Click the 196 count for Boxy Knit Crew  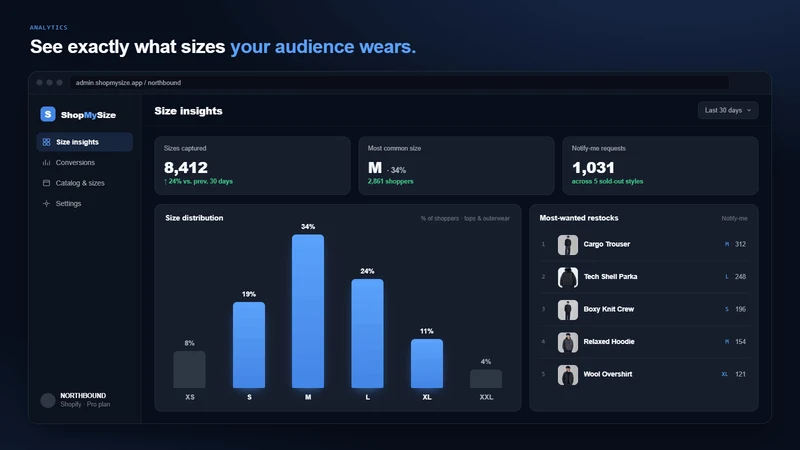tap(741, 309)
